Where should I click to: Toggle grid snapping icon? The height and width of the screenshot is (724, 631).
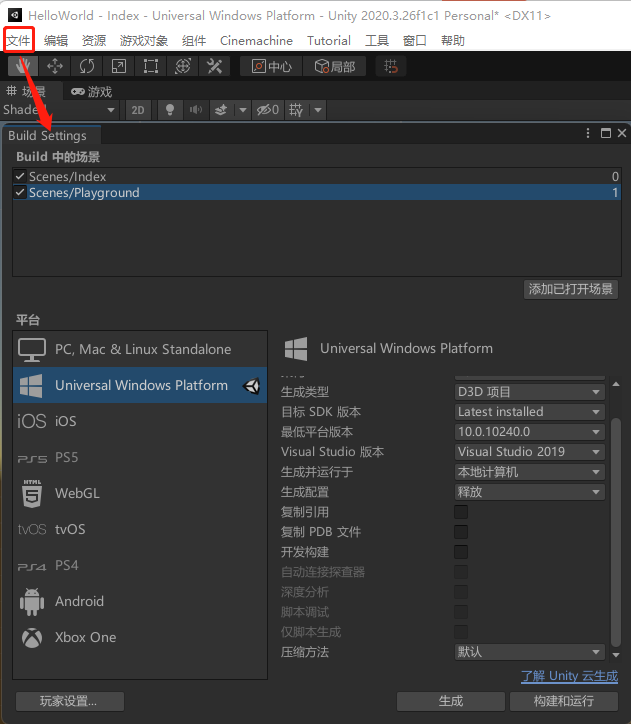[x=391, y=66]
